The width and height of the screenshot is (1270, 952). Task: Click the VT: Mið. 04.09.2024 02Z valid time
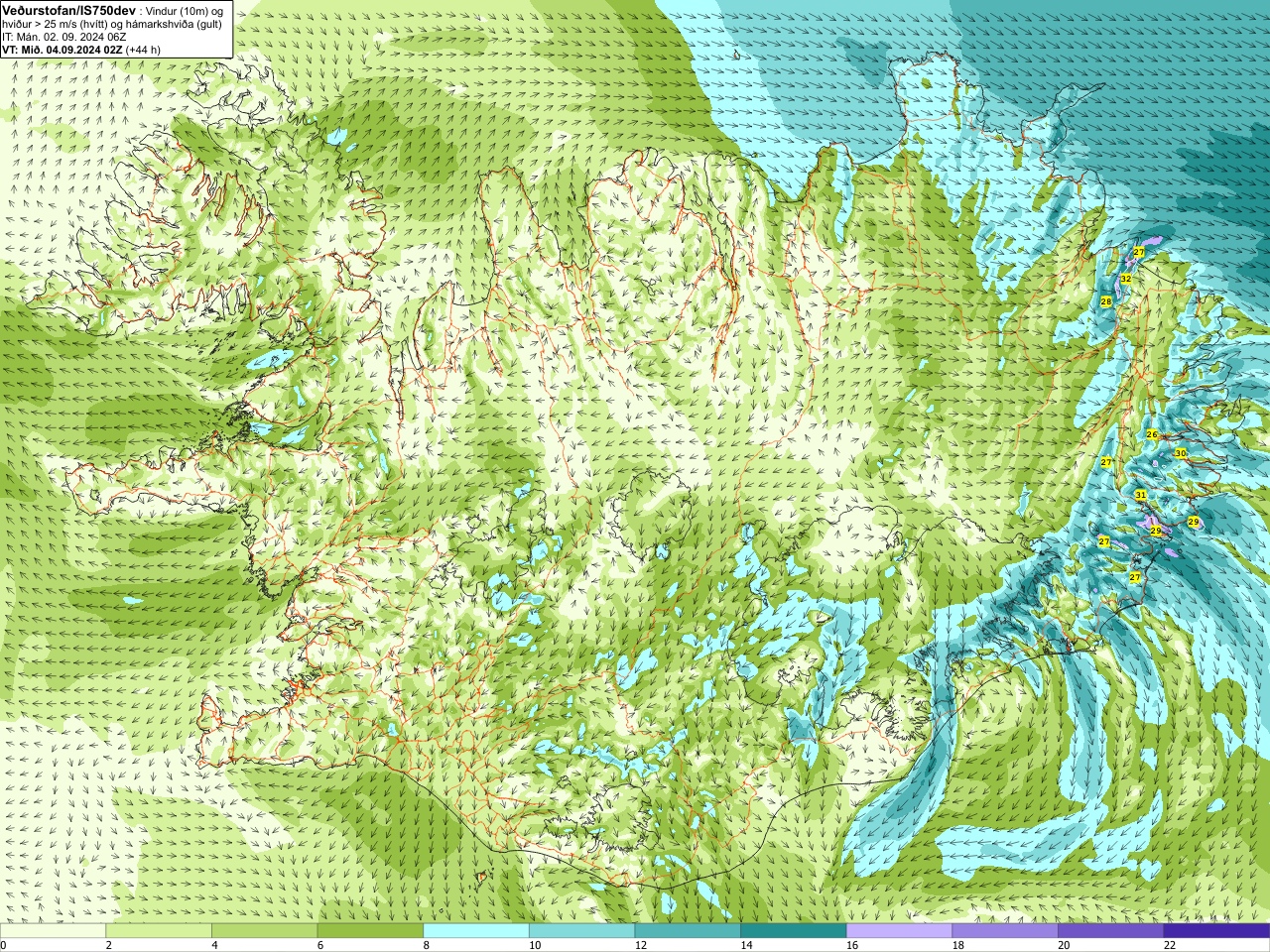point(63,50)
